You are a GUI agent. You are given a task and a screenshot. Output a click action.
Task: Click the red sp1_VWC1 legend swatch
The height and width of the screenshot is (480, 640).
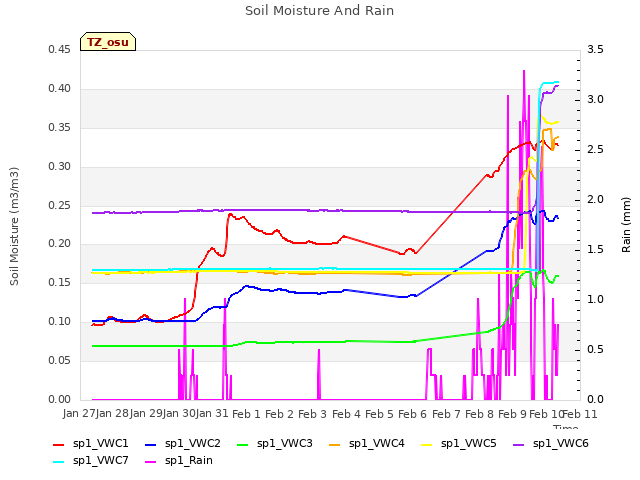point(59,444)
